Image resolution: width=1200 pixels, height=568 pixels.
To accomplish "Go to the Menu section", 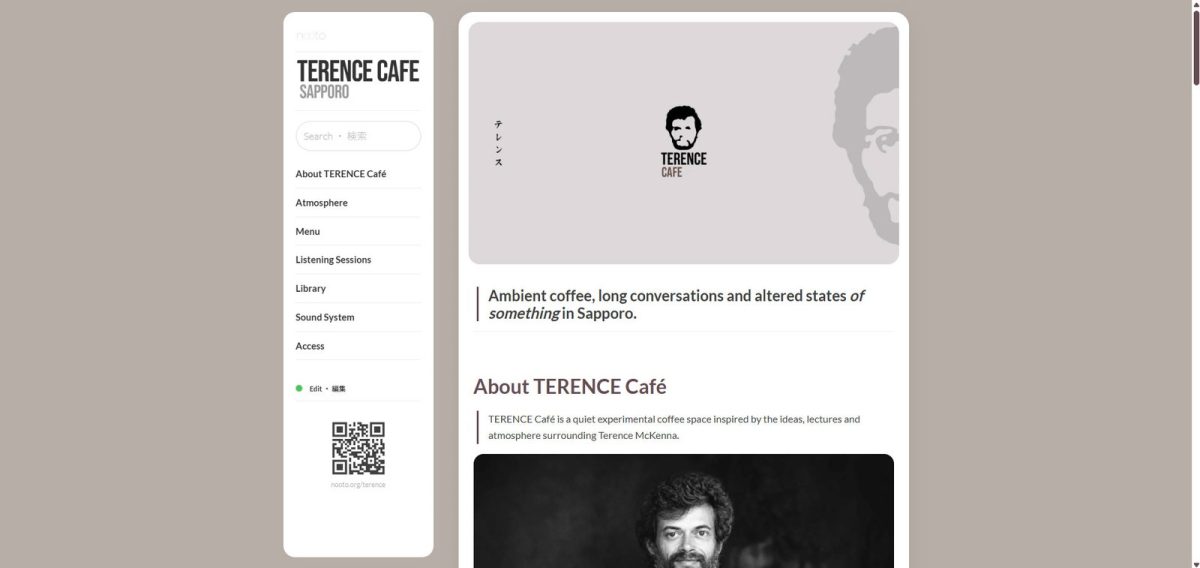I will tap(307, 231).
